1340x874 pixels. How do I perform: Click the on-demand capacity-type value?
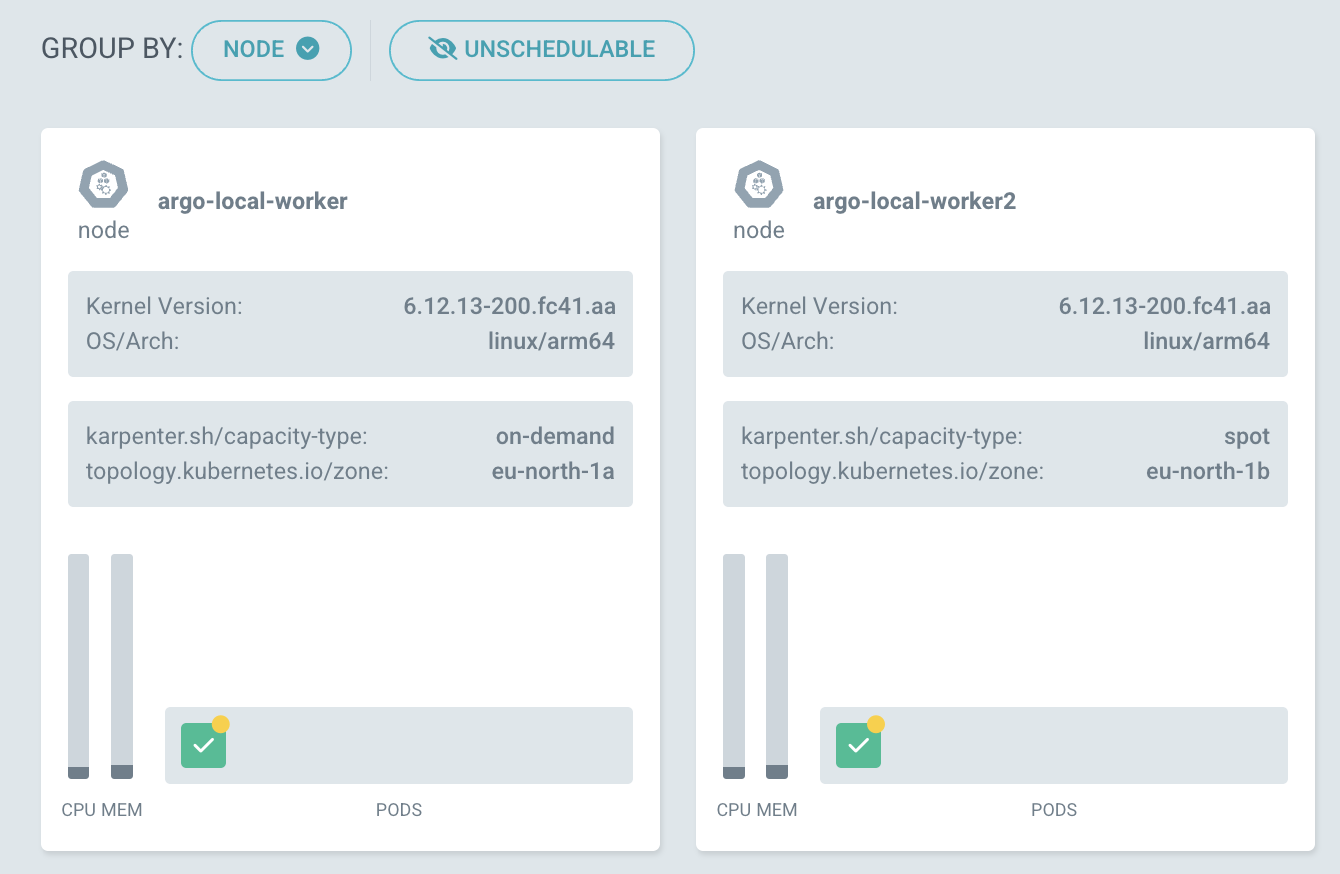[x=555, y=436]
